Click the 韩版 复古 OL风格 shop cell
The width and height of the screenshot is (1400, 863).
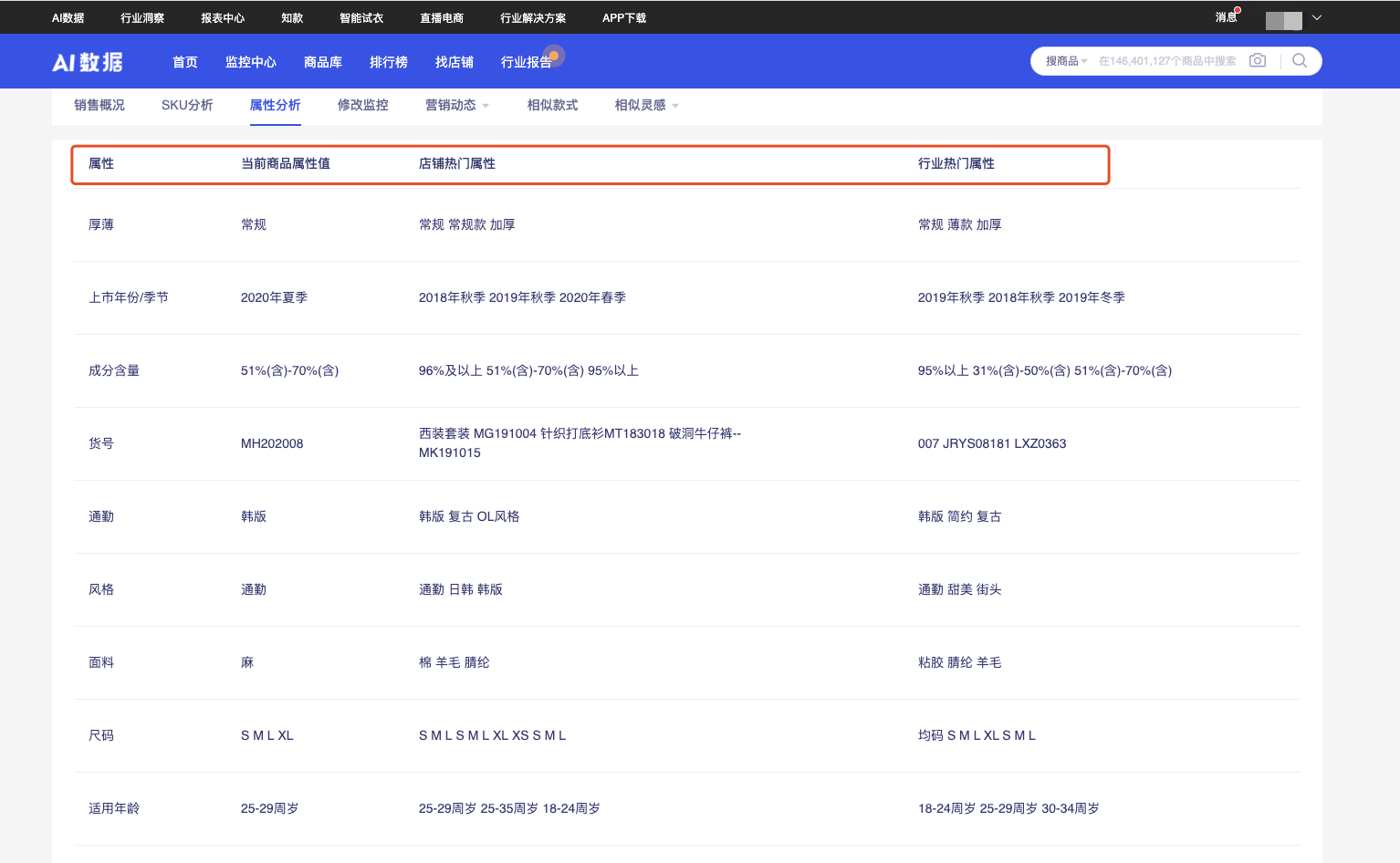click(x=469, y=516)
